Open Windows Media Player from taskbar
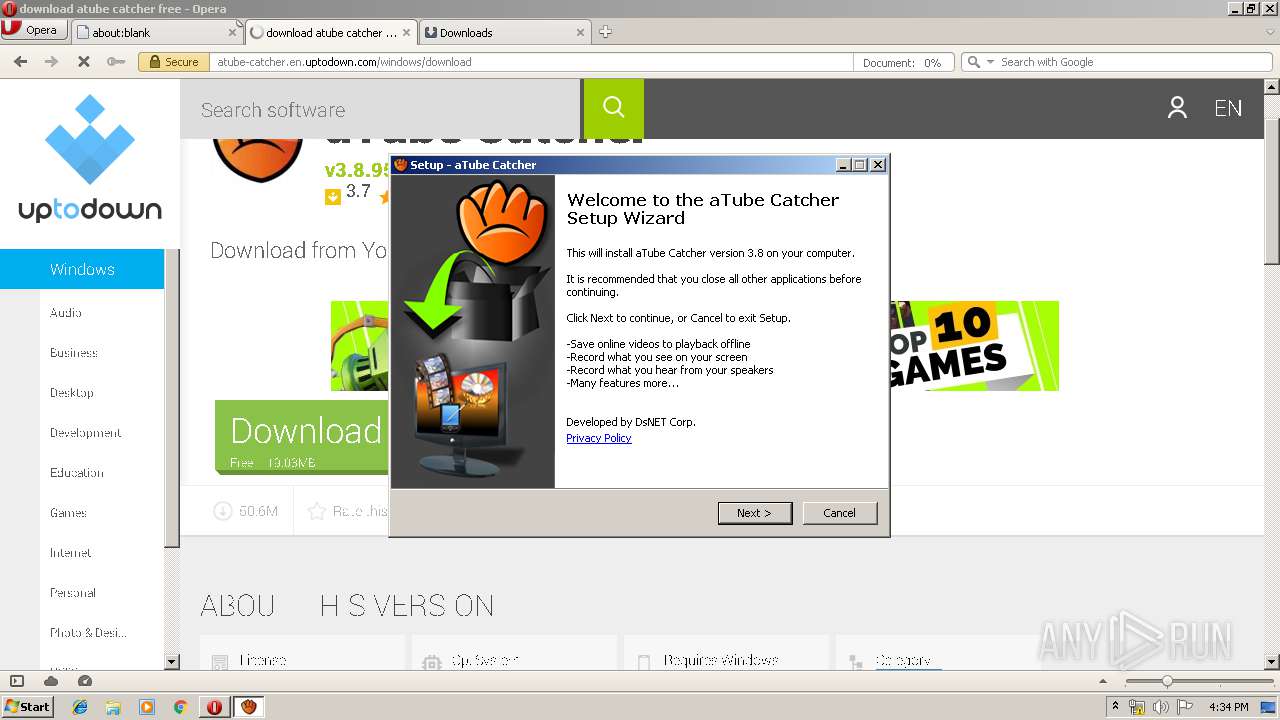Screen dimensions: 1280x720 point(147,707)
